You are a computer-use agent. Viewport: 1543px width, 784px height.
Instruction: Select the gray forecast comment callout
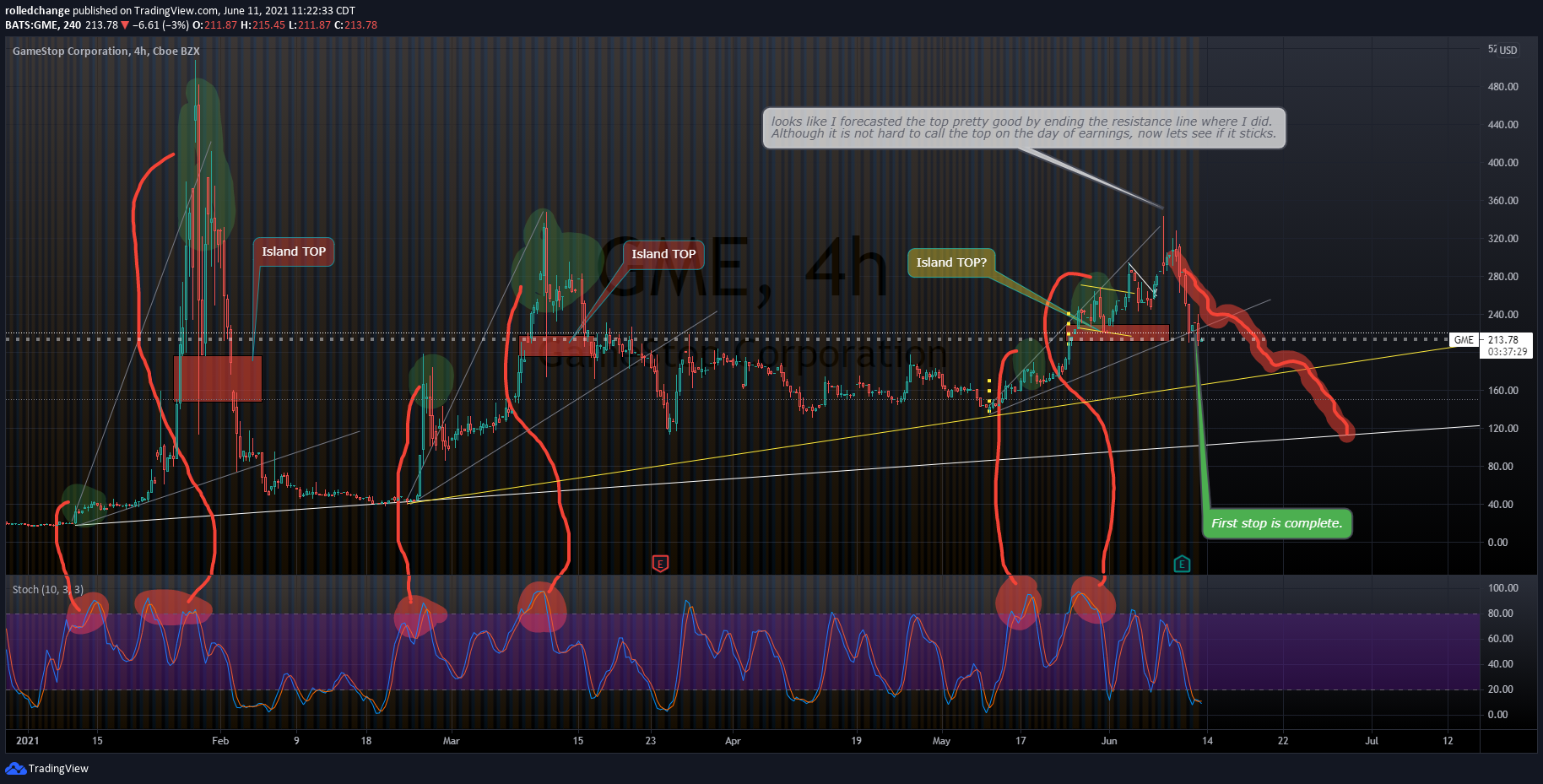[x=1024, y=128]
